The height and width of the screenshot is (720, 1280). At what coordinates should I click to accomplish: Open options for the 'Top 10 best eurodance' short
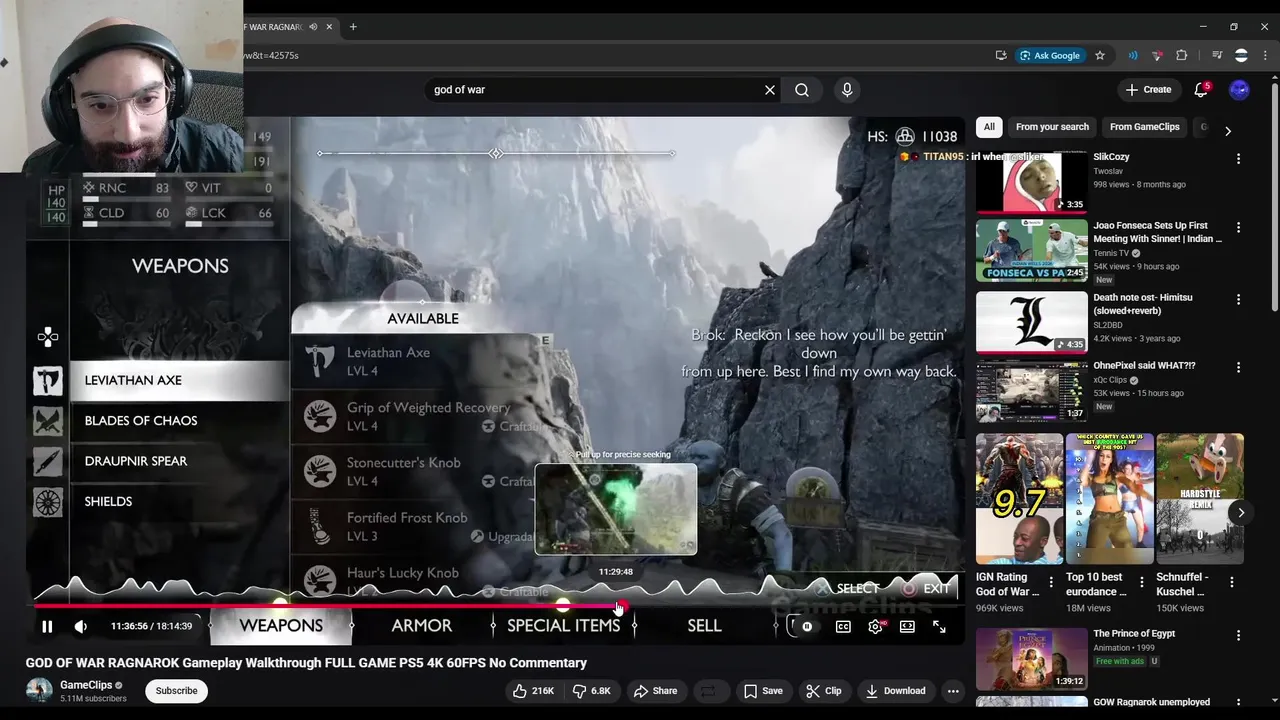(1140, 582)
